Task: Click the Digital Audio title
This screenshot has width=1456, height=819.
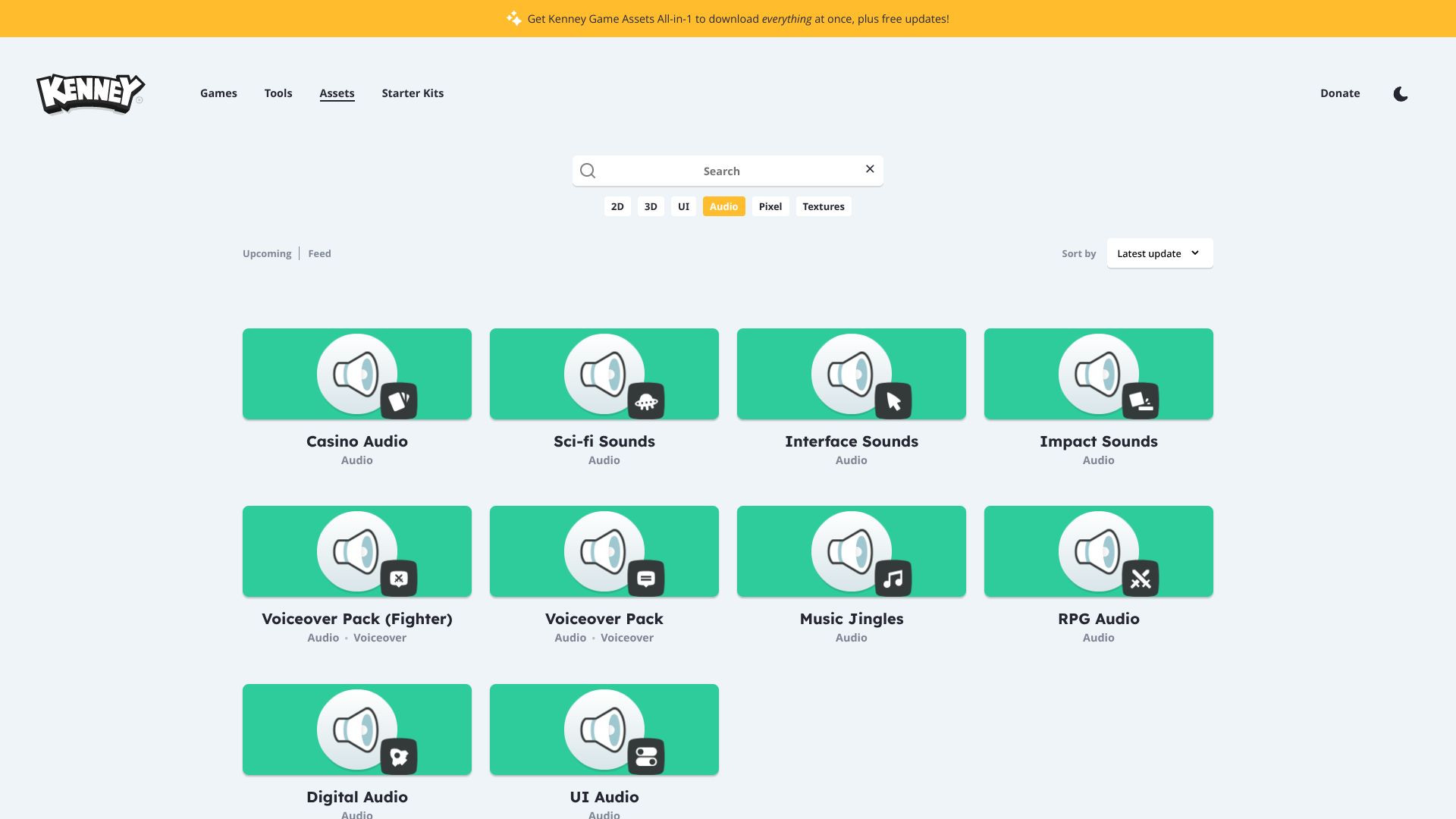Action: coord(357,797)
